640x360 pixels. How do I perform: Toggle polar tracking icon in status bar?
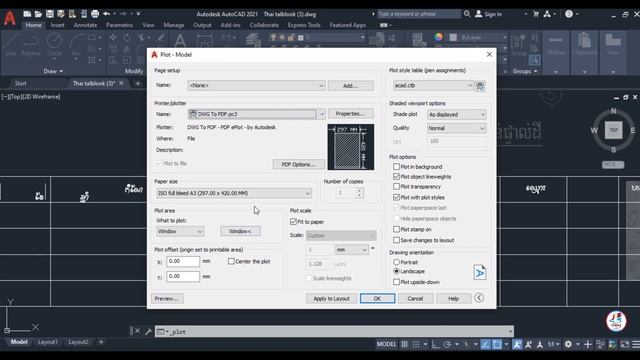(x=447, y=344)
